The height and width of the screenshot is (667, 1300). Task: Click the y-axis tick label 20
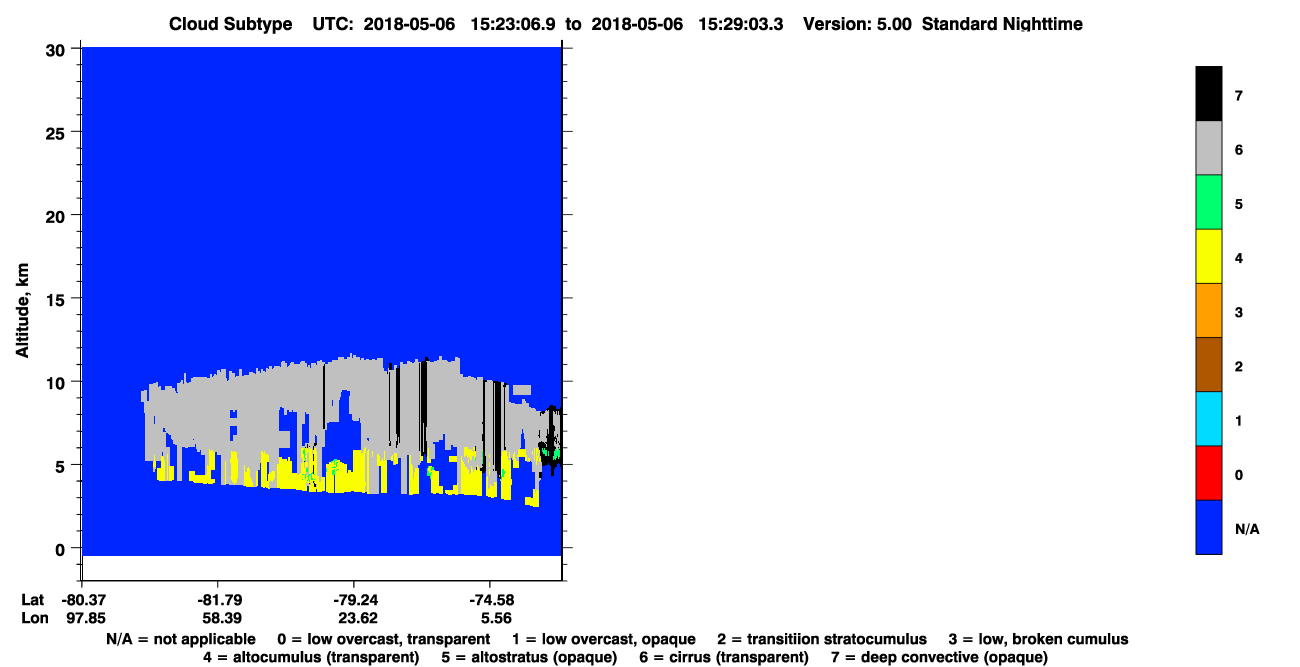(57, 215)
